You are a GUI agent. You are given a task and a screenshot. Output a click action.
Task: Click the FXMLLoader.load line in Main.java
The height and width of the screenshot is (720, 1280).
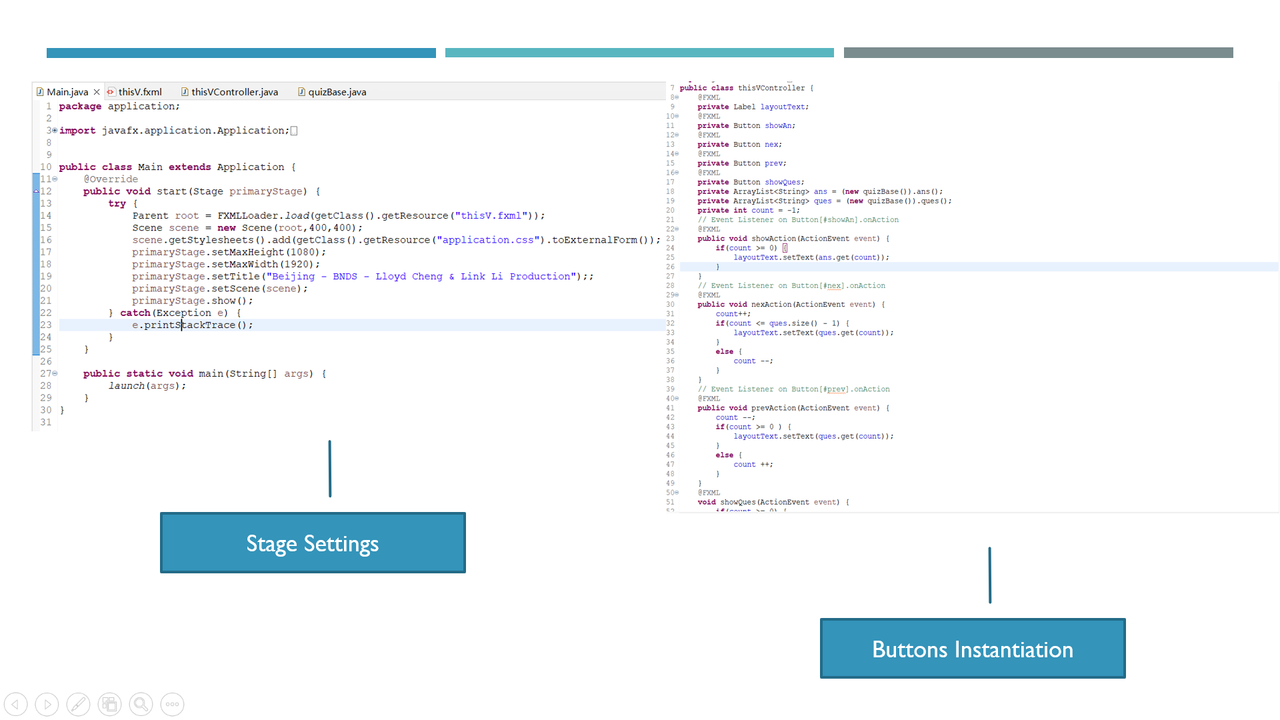coord(338,216)
